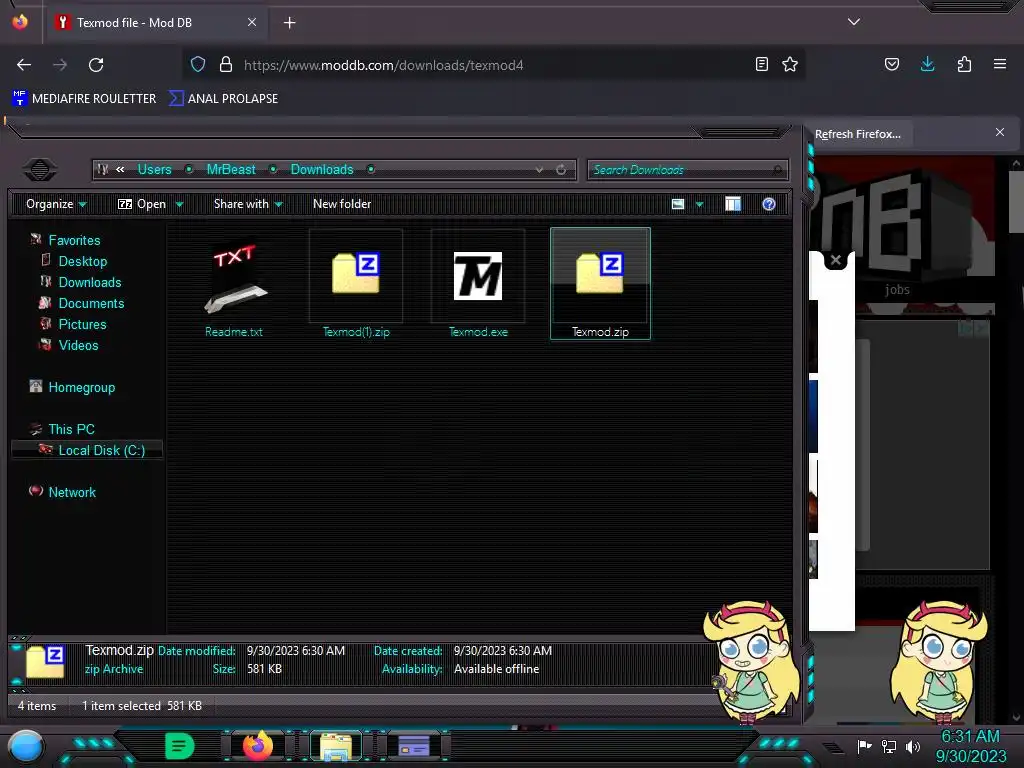Refresh the Downloads folder address bar

click(561, 170)
